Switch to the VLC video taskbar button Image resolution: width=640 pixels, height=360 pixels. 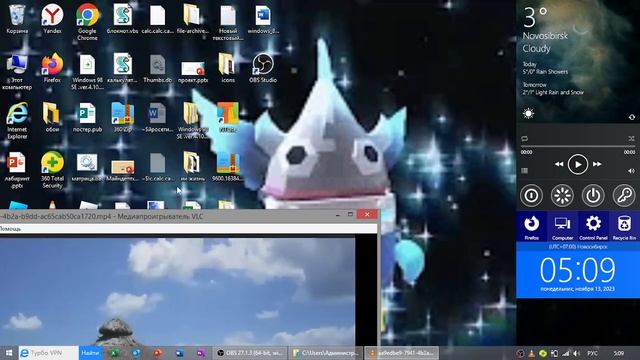[402, 353]
